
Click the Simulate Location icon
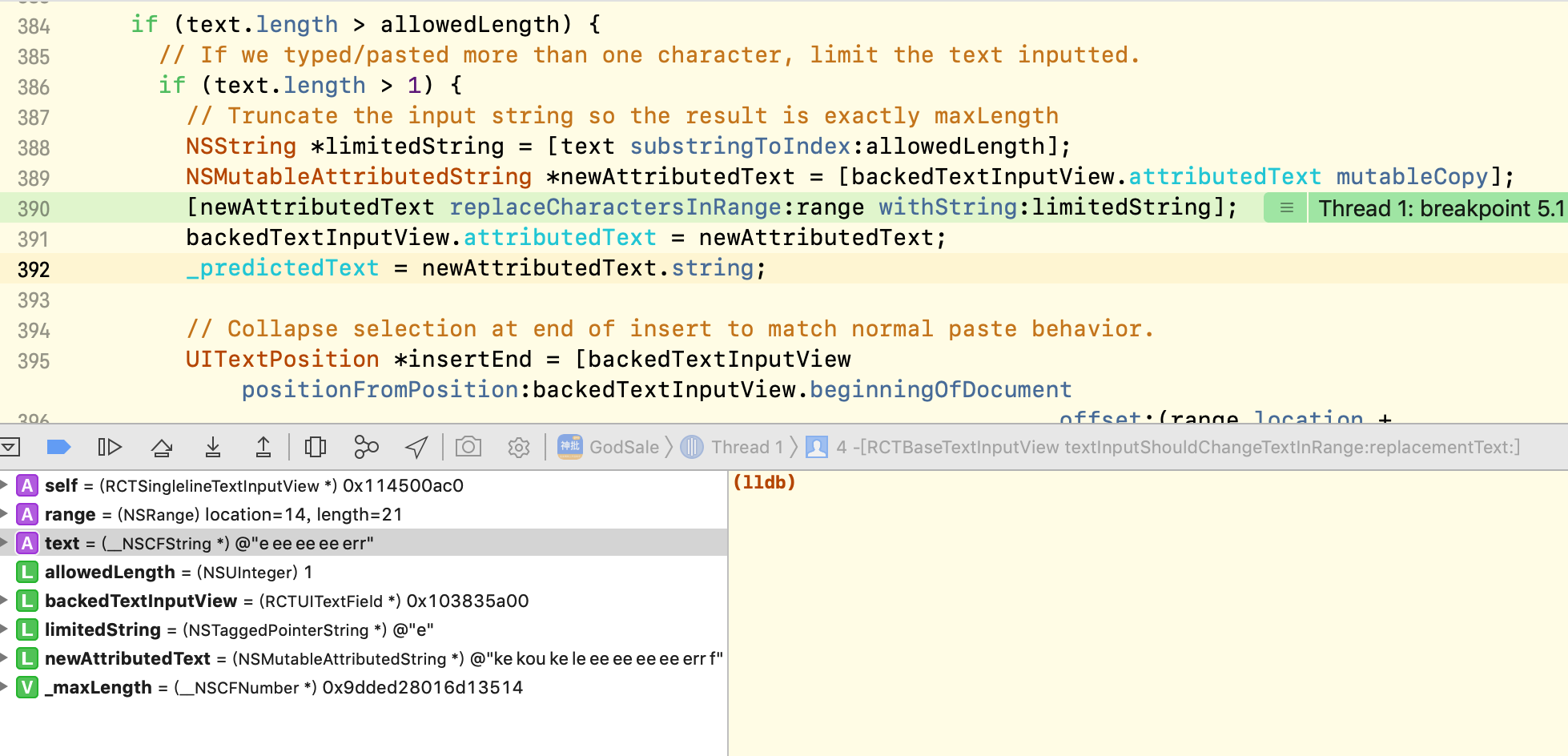(x=416, y=447)
